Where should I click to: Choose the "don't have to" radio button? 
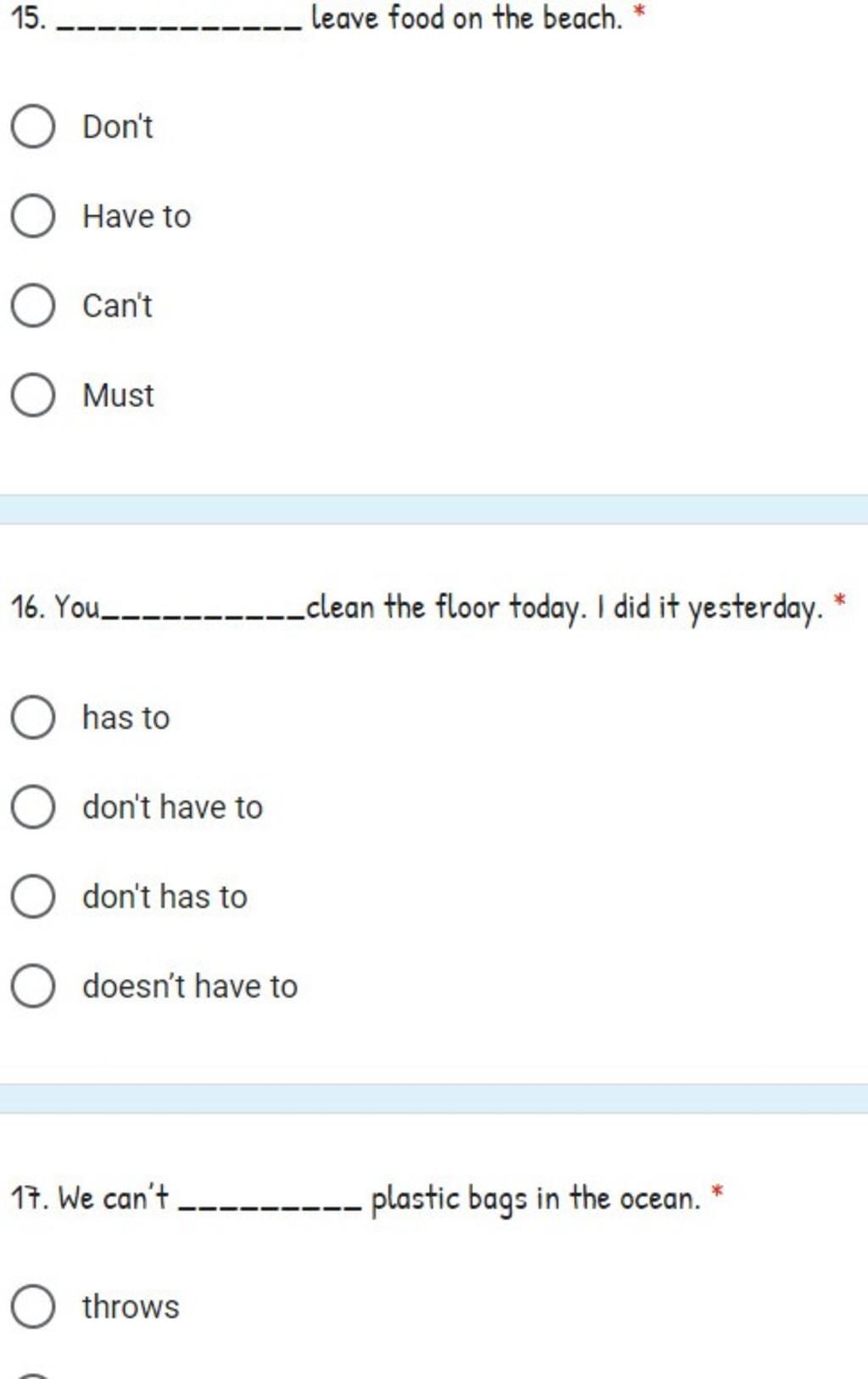(33, 807)
